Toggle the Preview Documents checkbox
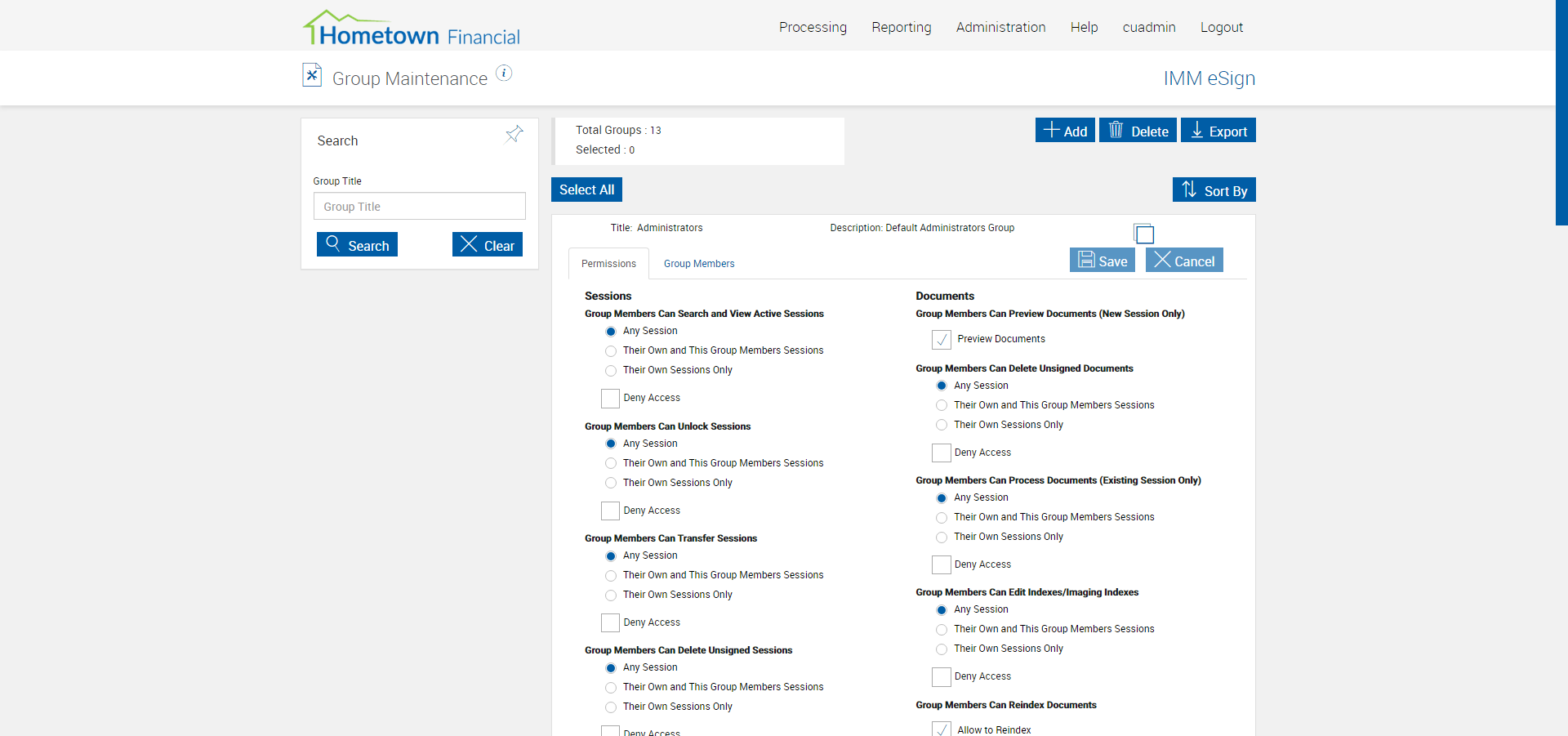Viewport: 1568px width, 736px height. 942,339
